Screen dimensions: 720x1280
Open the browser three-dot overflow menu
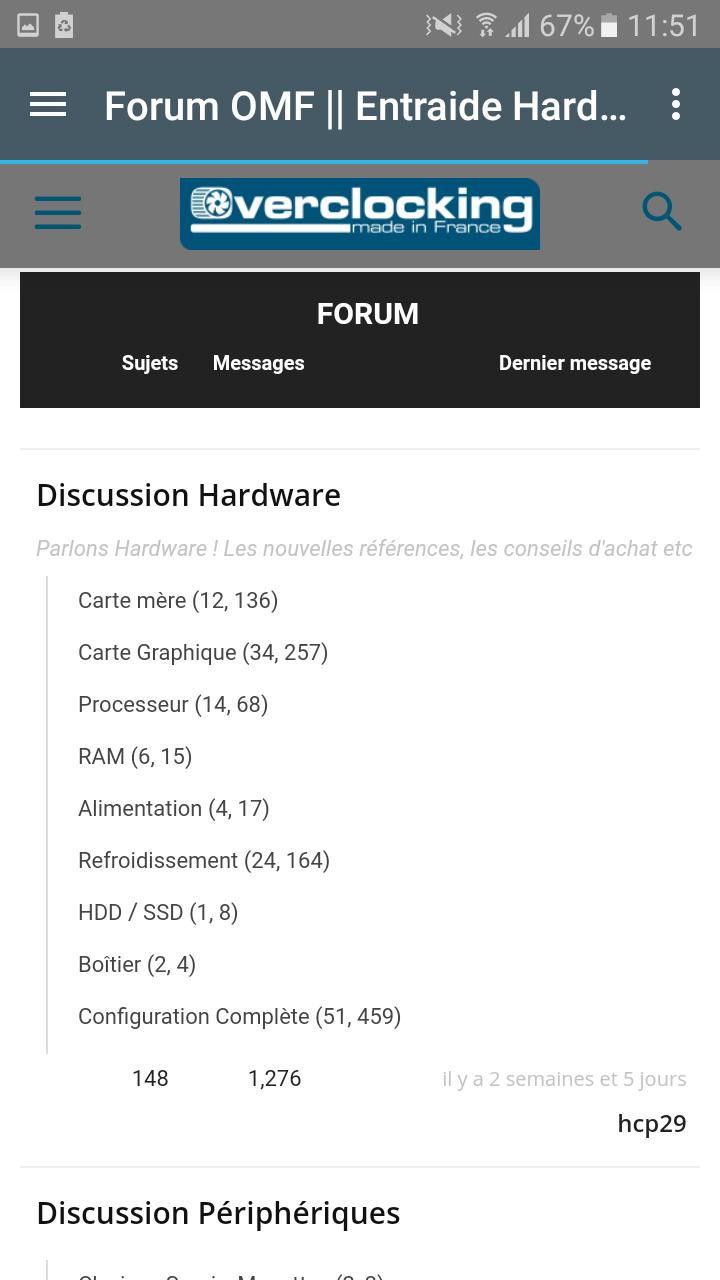pos(676,105)
